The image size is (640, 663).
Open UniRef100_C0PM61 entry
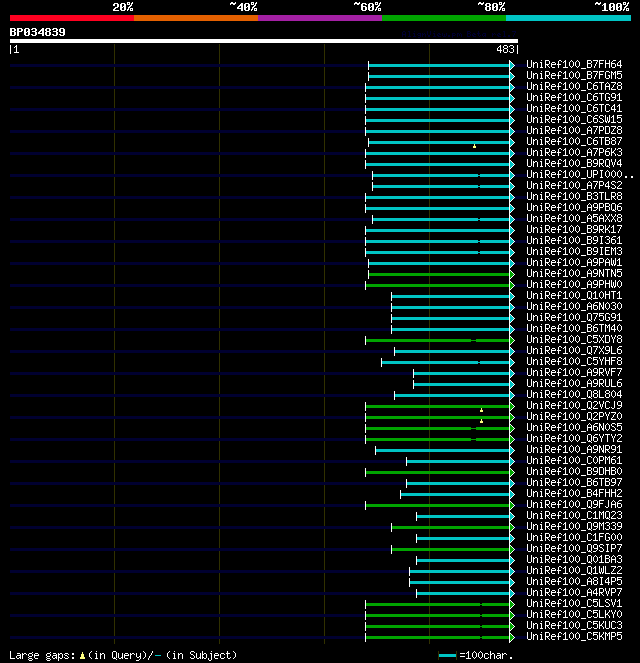574,460
